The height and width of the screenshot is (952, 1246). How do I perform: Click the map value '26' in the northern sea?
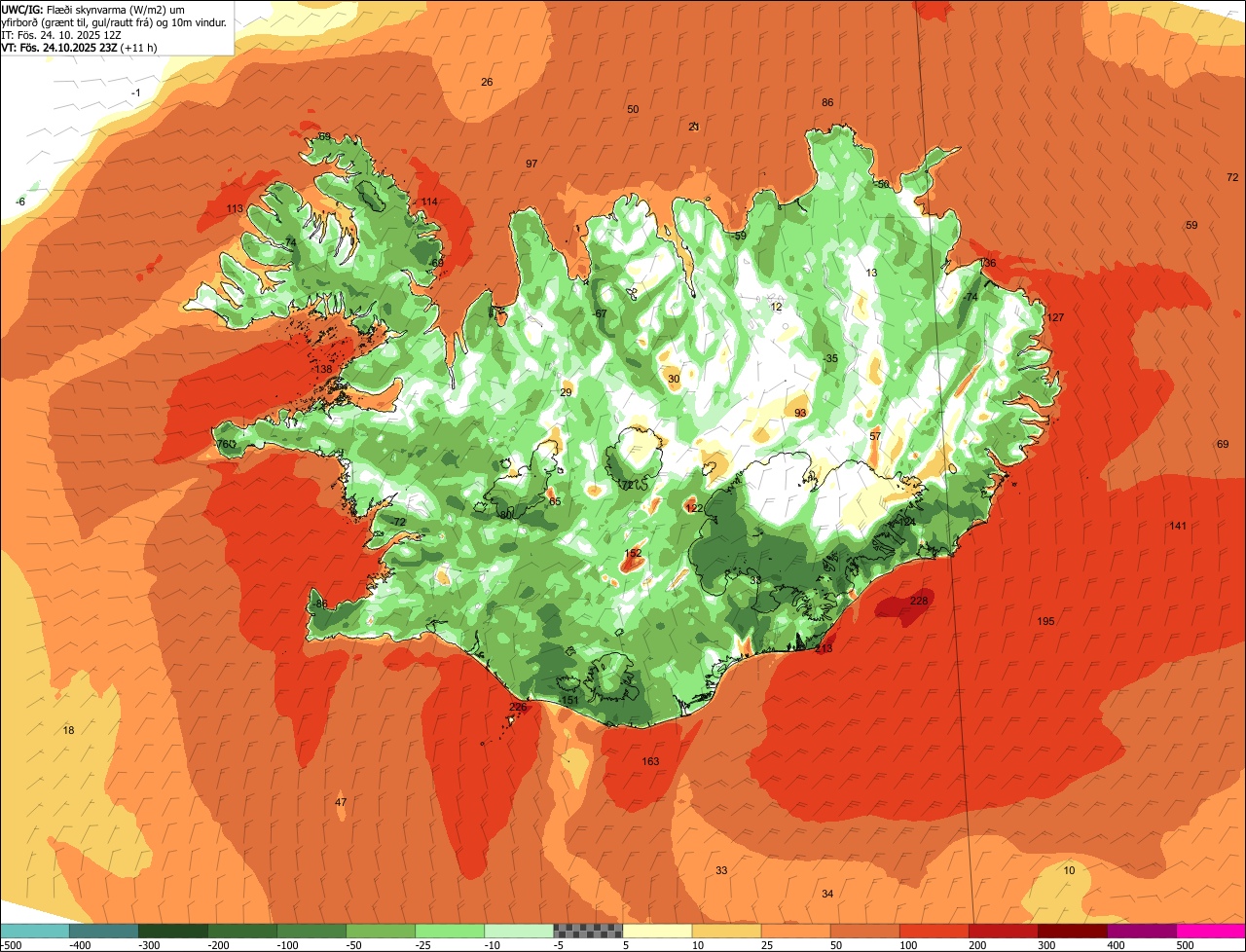(x=487, y=82)
